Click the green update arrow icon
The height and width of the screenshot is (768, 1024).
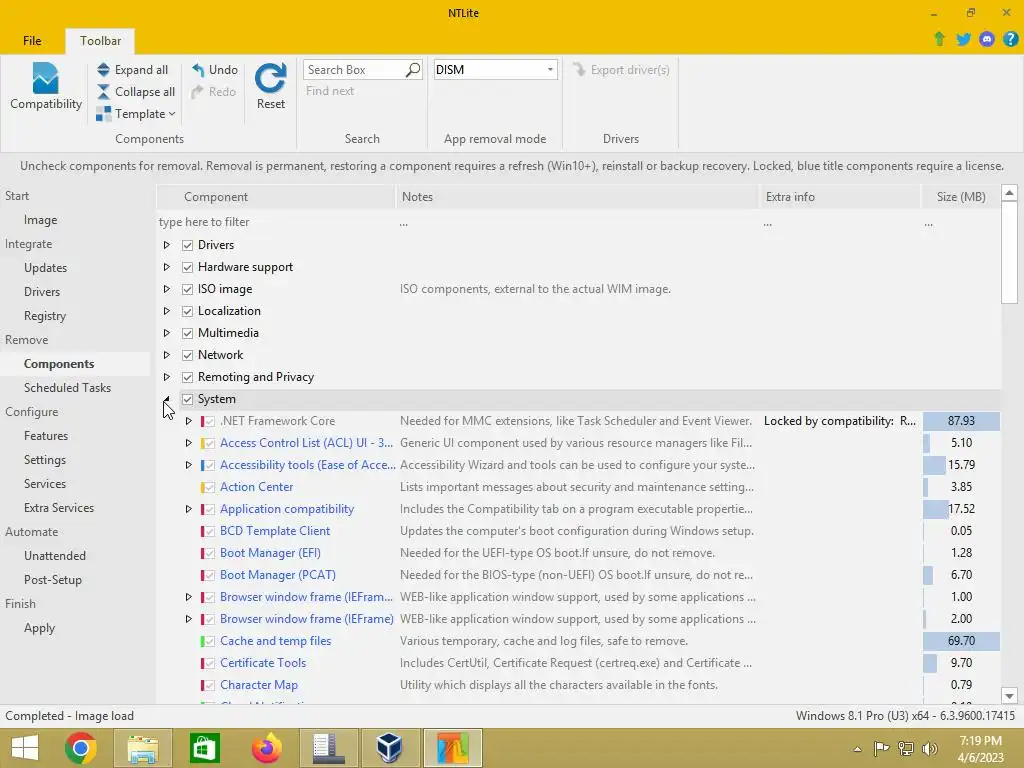coord(940,39)
